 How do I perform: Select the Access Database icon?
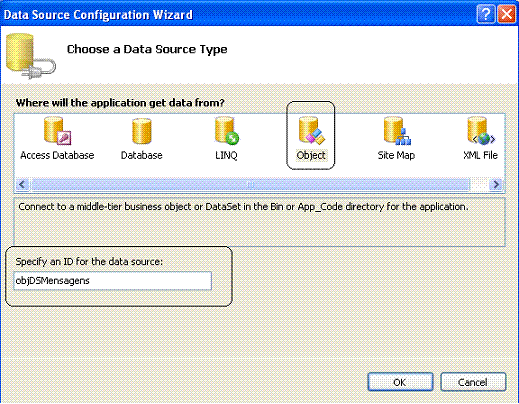pos(57,131)
